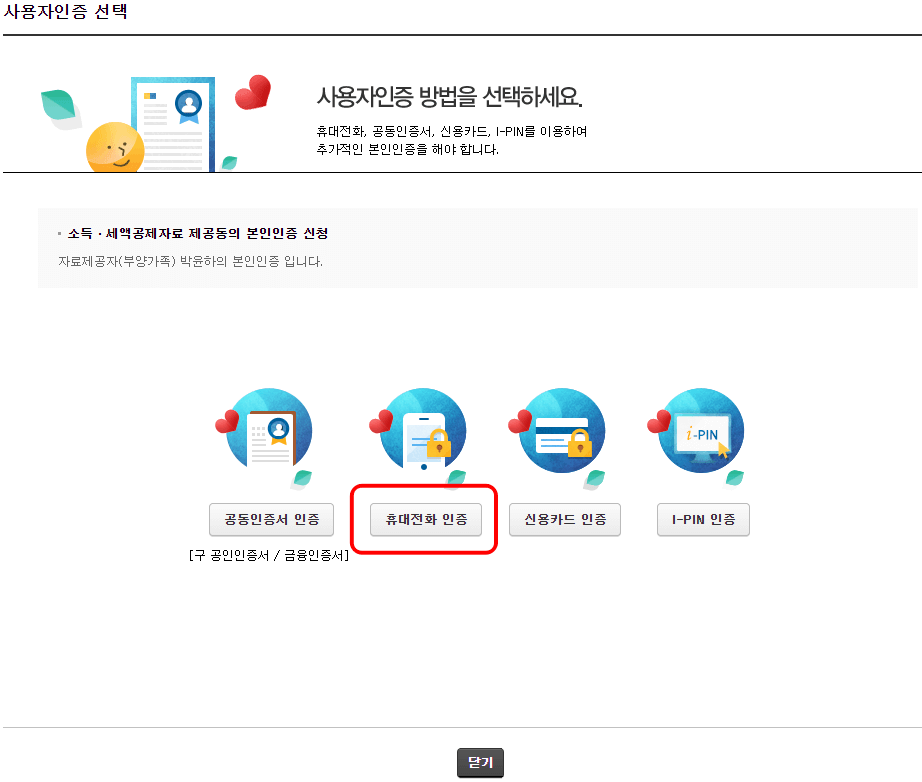Click the smiley face character illustration
This screenshot has width=922, height=782.
click(x=113, y=145)
